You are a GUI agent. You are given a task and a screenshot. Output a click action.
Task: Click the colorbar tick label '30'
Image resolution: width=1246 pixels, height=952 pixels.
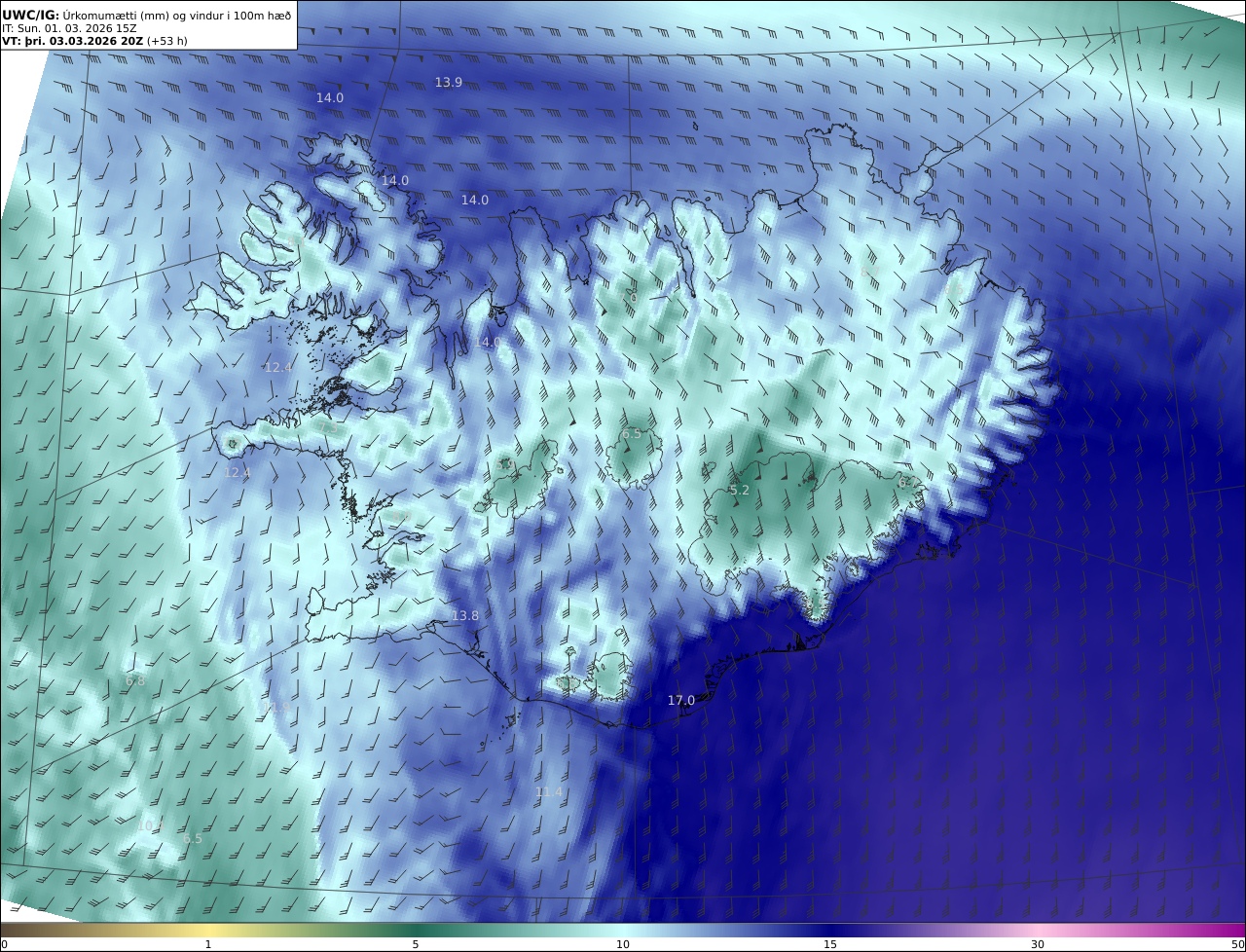[x=1038, y=944]
